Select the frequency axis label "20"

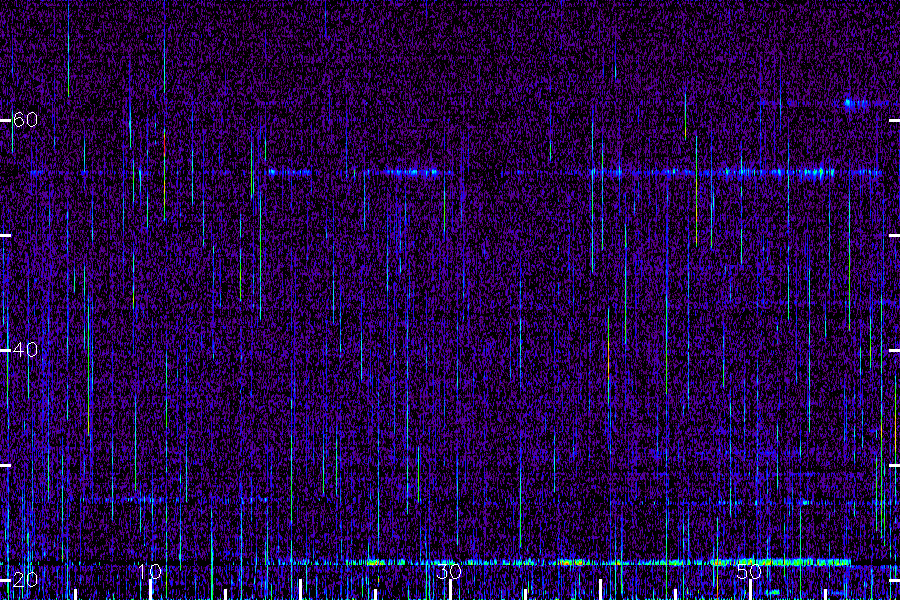[25, 579]
